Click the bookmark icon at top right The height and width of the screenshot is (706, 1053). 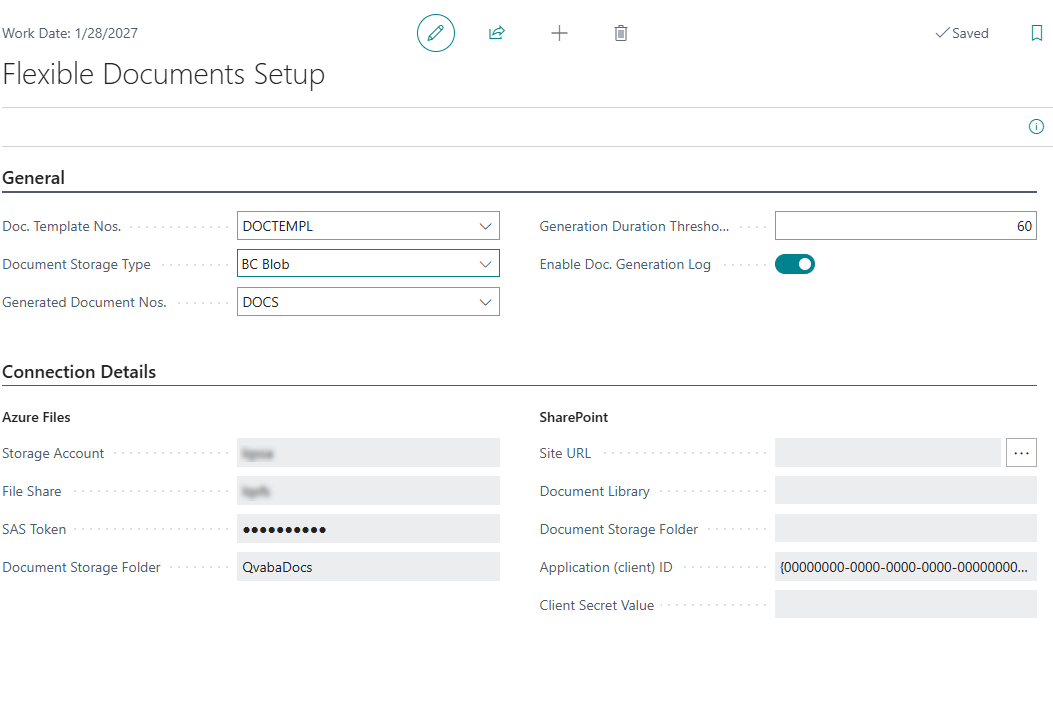pyautogui.click(x=1036, y=33)
